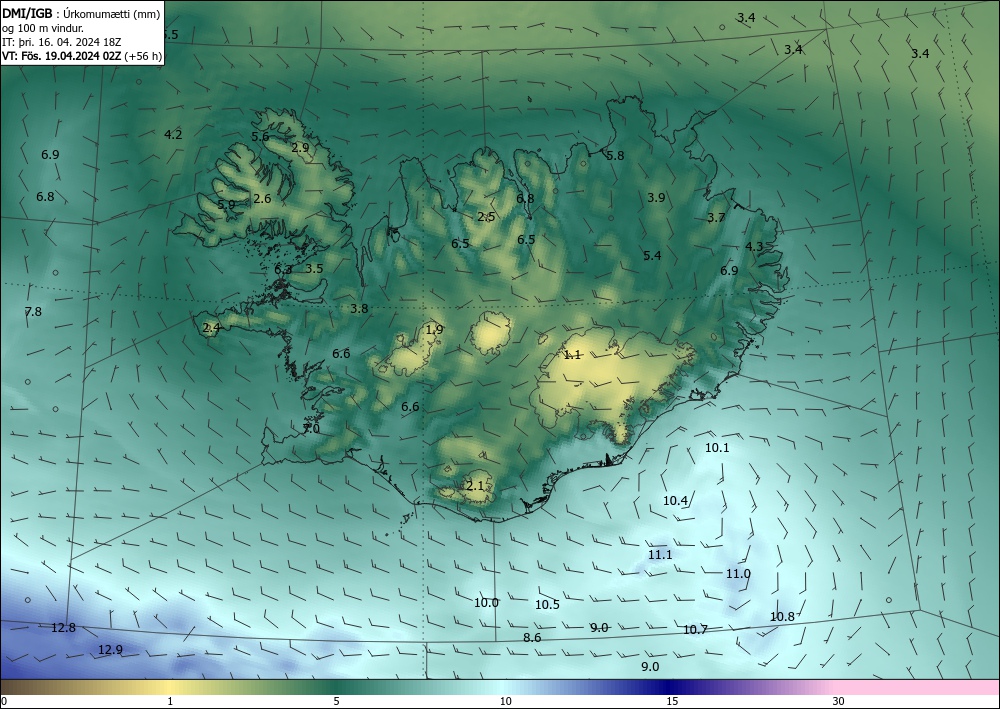Click the 10.4 value offshore
1000x709 pixels.
point(675,501)
